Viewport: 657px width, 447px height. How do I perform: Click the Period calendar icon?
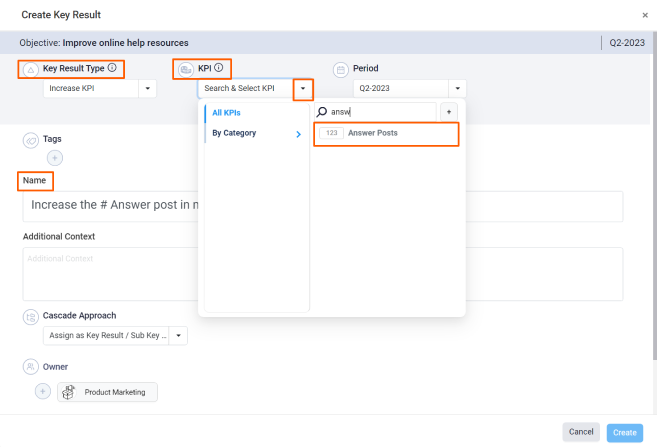point(341,70)
